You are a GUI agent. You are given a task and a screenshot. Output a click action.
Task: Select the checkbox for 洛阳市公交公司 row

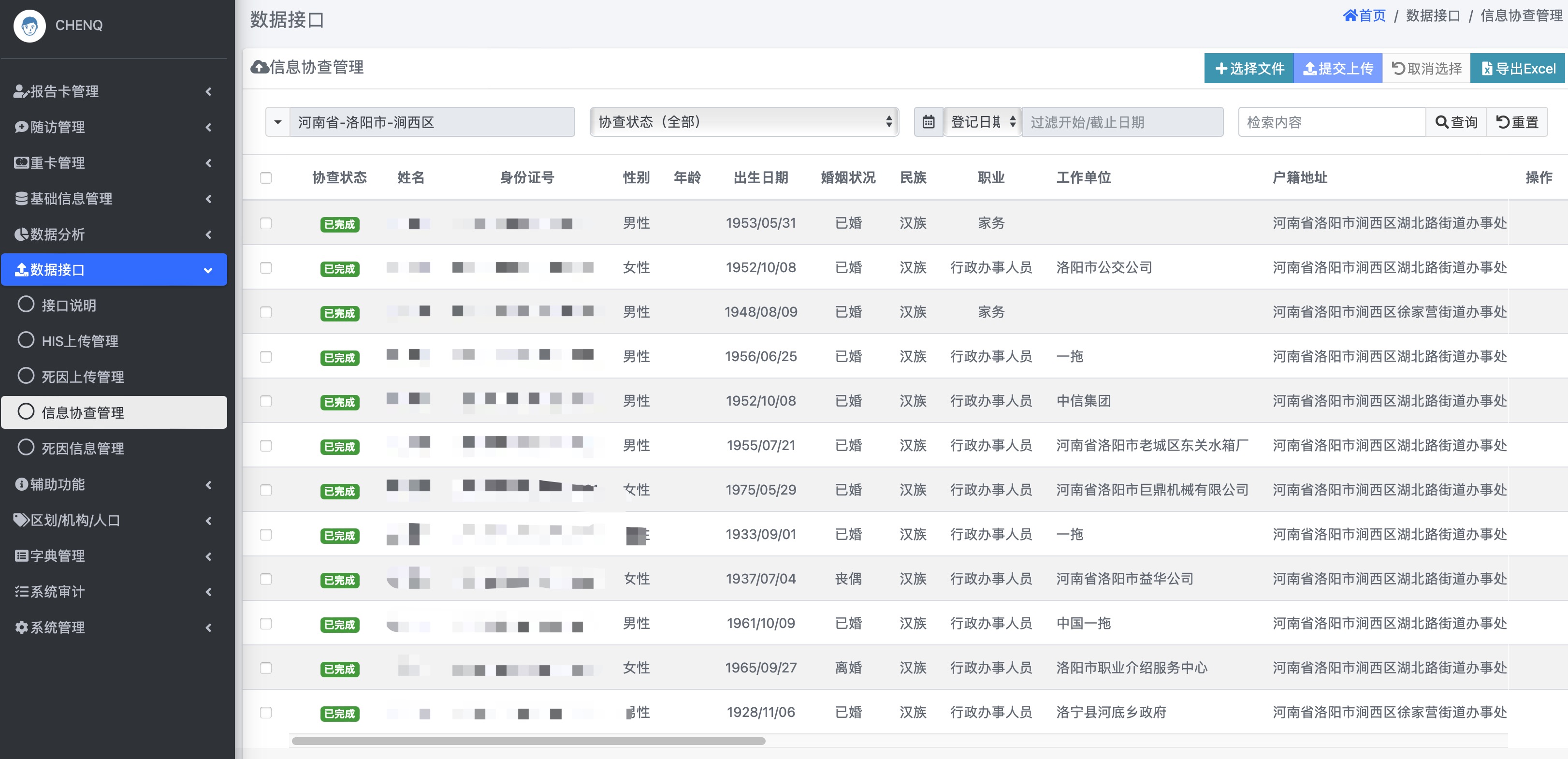pyautogui.click(x=265, y=268)
